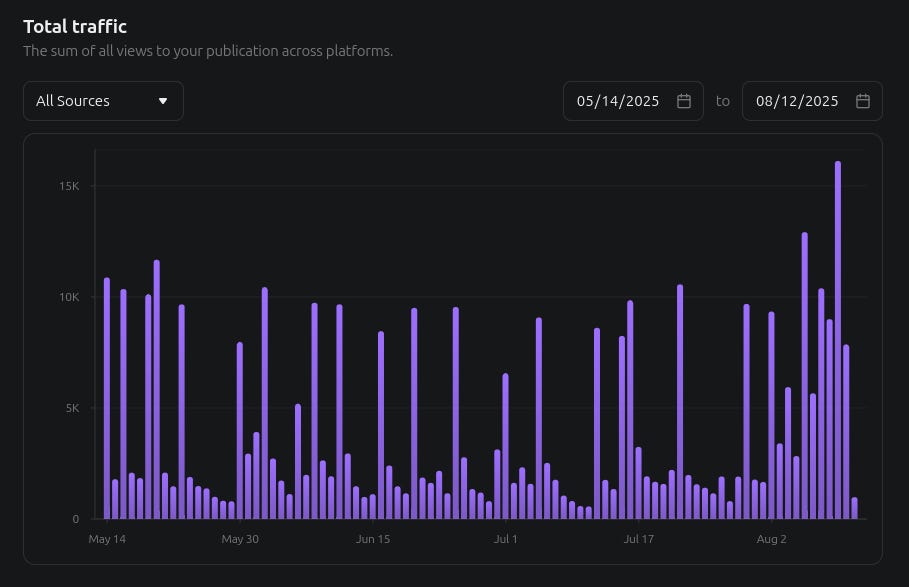The width and height of the screenshot is (909, 587).
Task: Click the '15K' y-axis label
Action: coord(69,186)
